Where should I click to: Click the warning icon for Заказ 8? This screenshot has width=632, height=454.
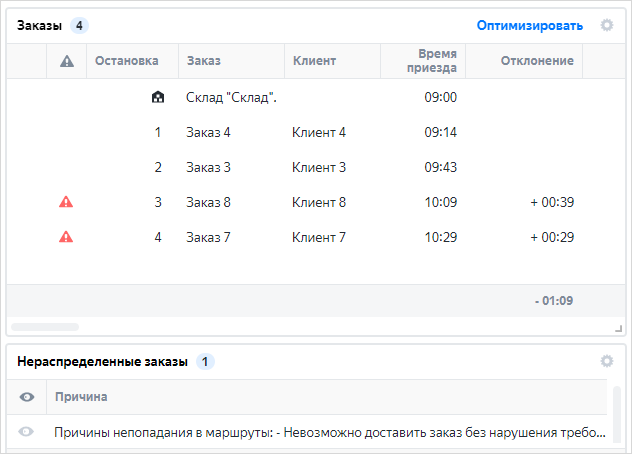point(66,202)
